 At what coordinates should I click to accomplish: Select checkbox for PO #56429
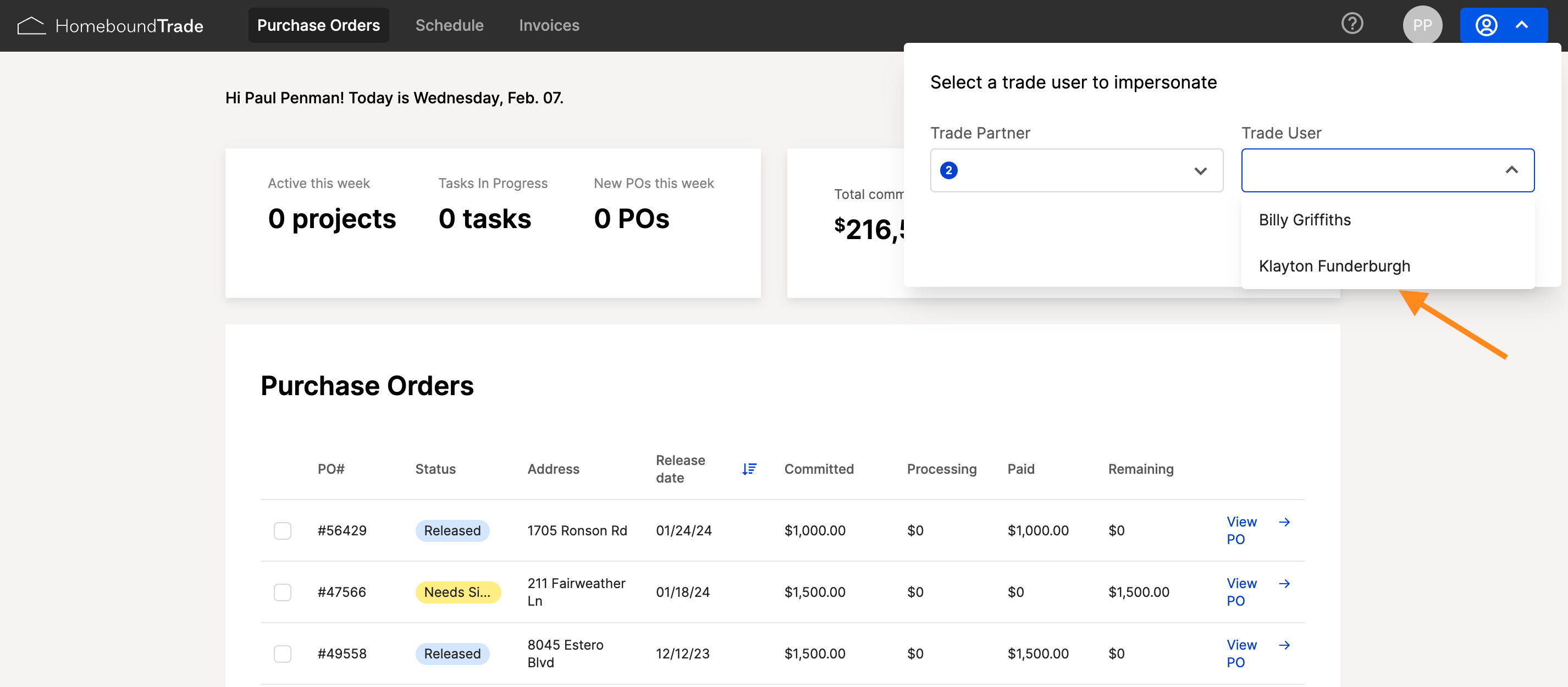pyautogui.click(x=283, y=530)
